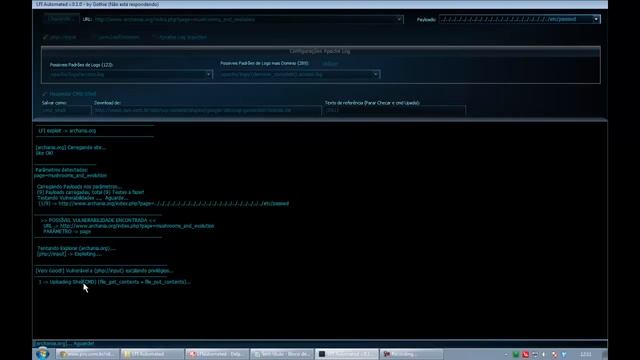Click the taskbar clock
Viewport: 640px width, 360px height.
tap(586, 354)
